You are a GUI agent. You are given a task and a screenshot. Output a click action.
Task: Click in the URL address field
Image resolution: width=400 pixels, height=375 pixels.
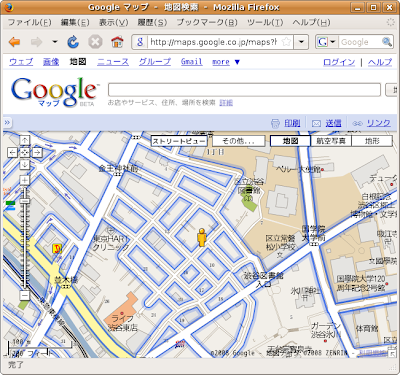click(213, 42)
